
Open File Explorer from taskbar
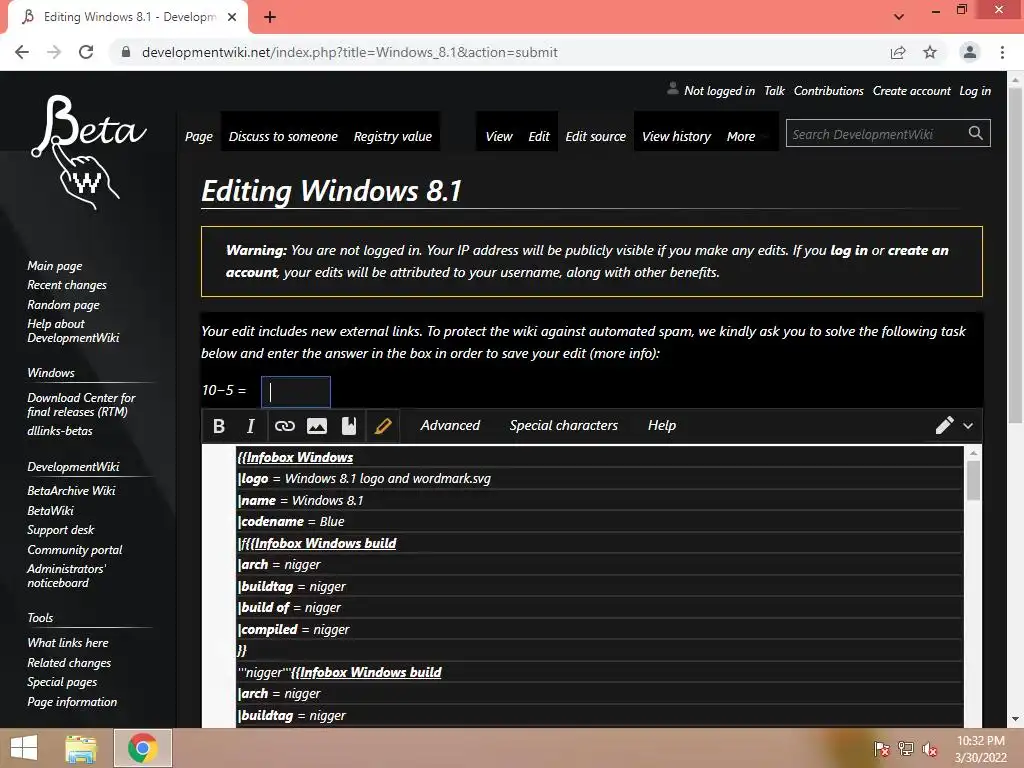tap(81, 748)
